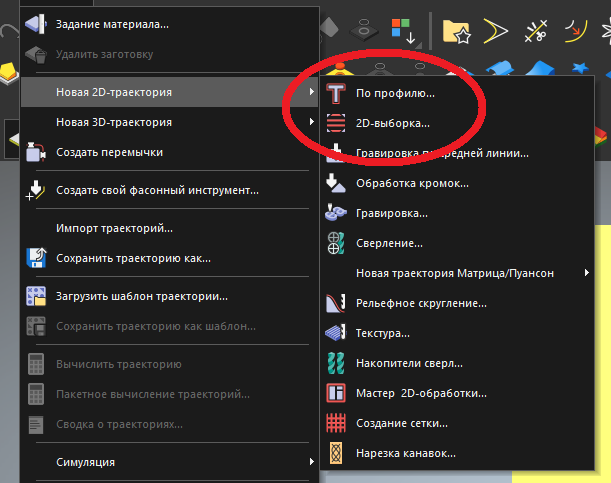The width and height of the screenshot is (611, 483).
Task: Expand the Симуляция submenu arrow
Action: pos(311,462)
